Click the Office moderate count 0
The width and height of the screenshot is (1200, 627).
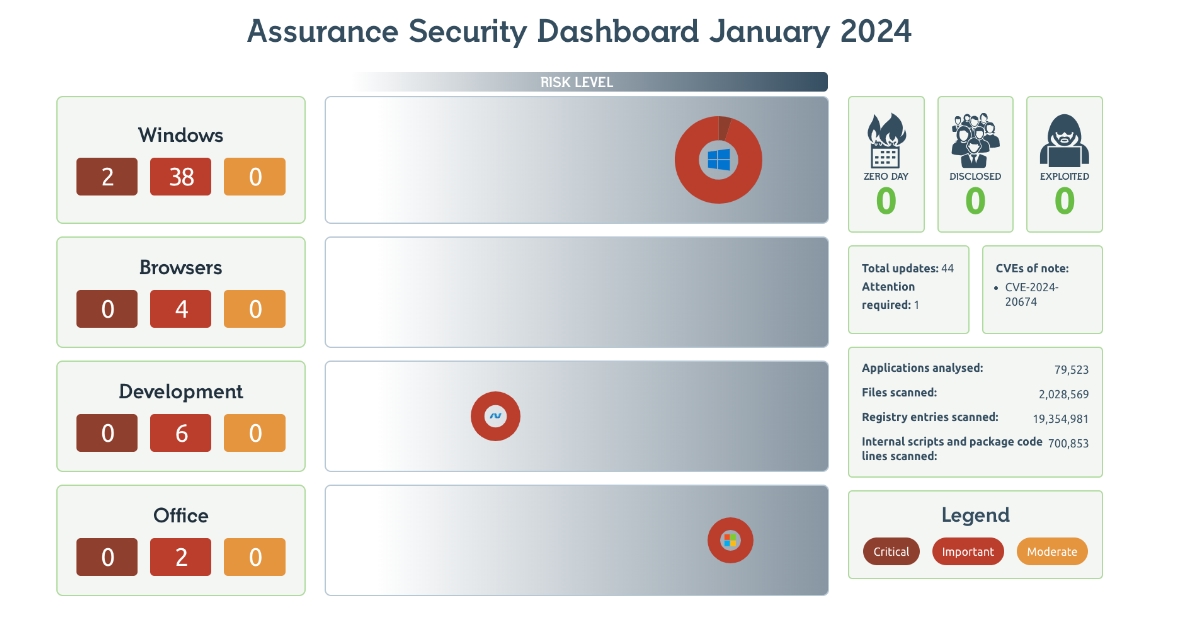(x=255, y=557)
